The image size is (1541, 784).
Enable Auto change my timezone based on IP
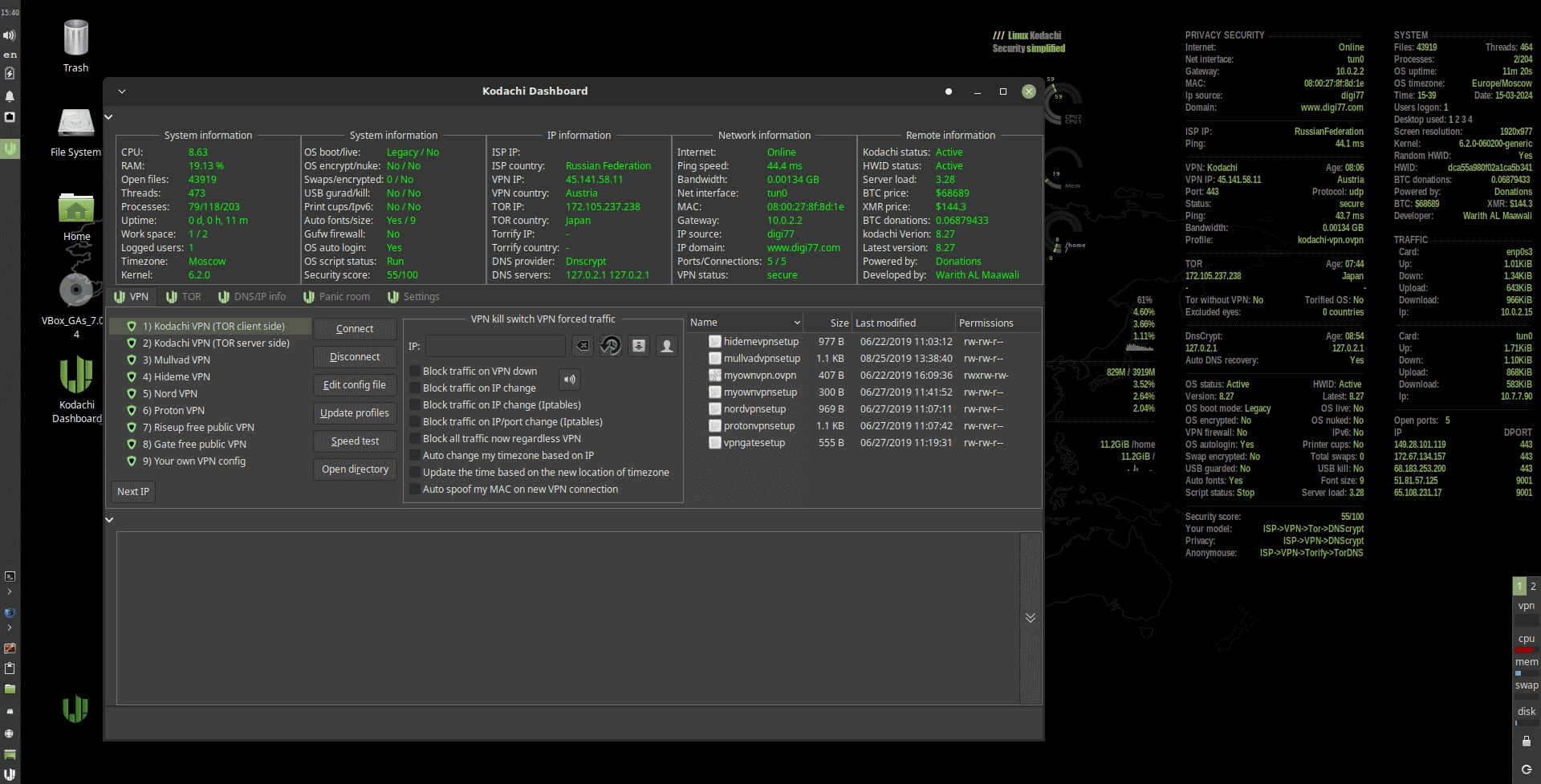point(415,456)
